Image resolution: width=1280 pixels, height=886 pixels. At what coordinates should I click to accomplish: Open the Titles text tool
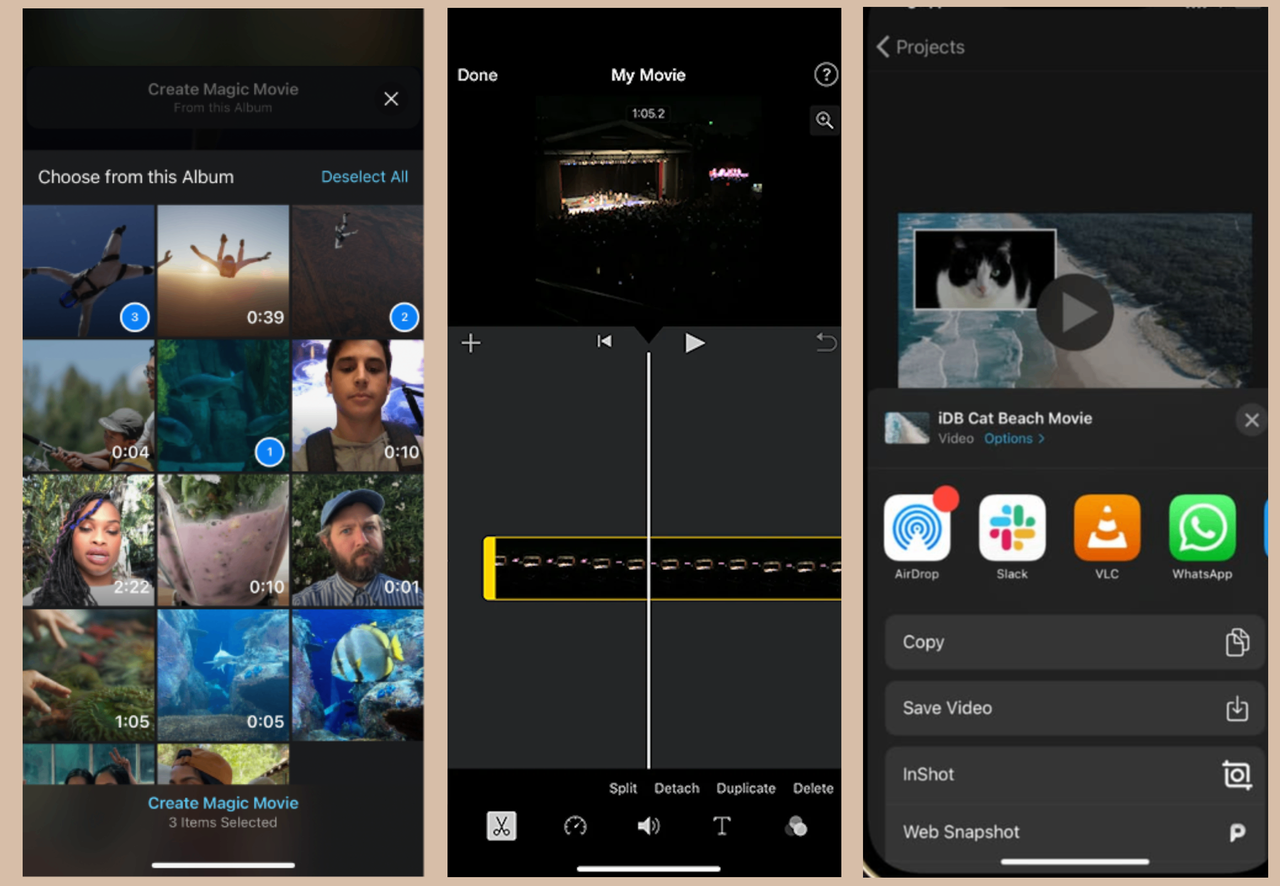click(722, 825)
